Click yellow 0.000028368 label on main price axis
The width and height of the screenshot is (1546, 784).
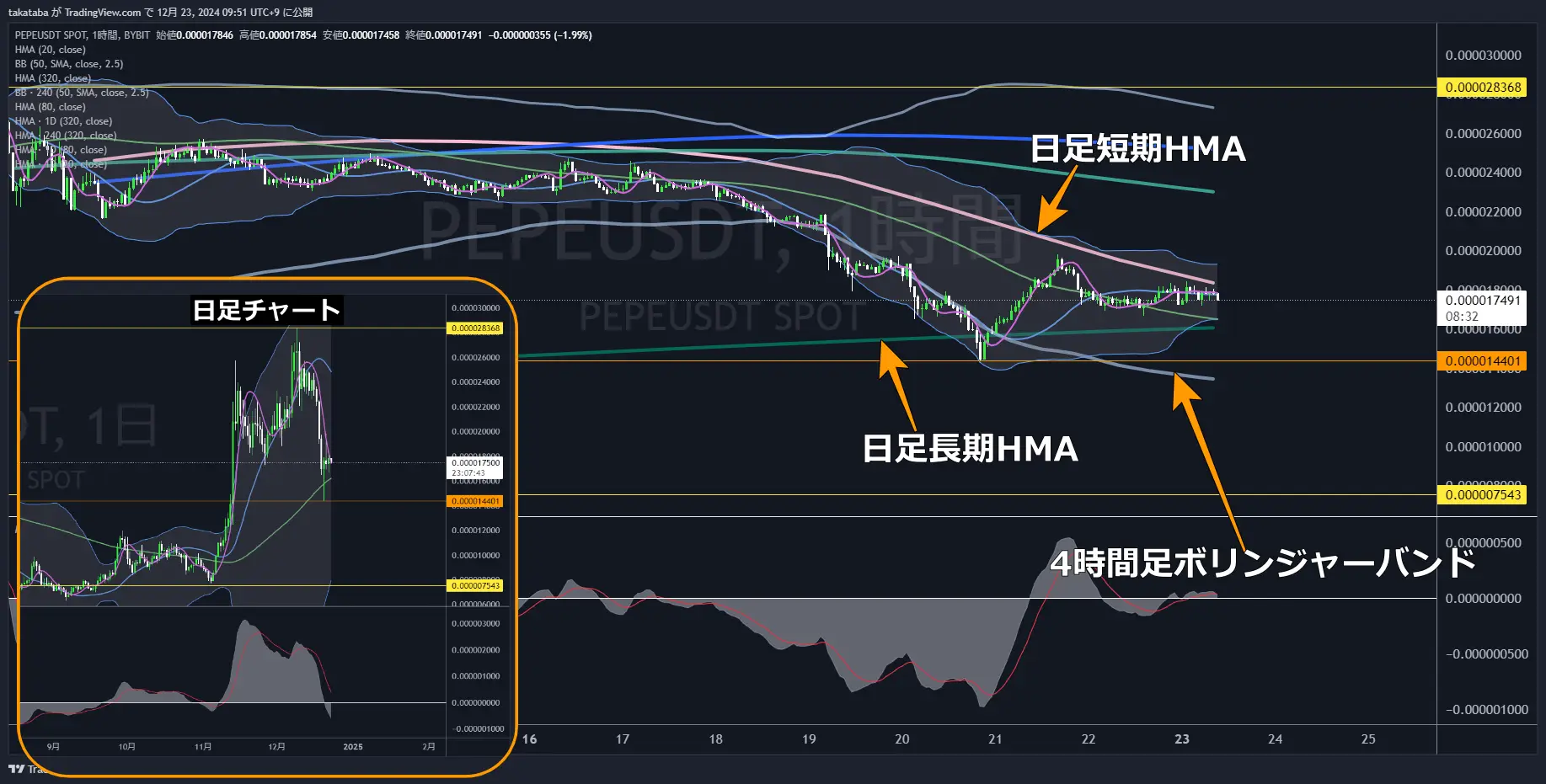click(1482, 88)
